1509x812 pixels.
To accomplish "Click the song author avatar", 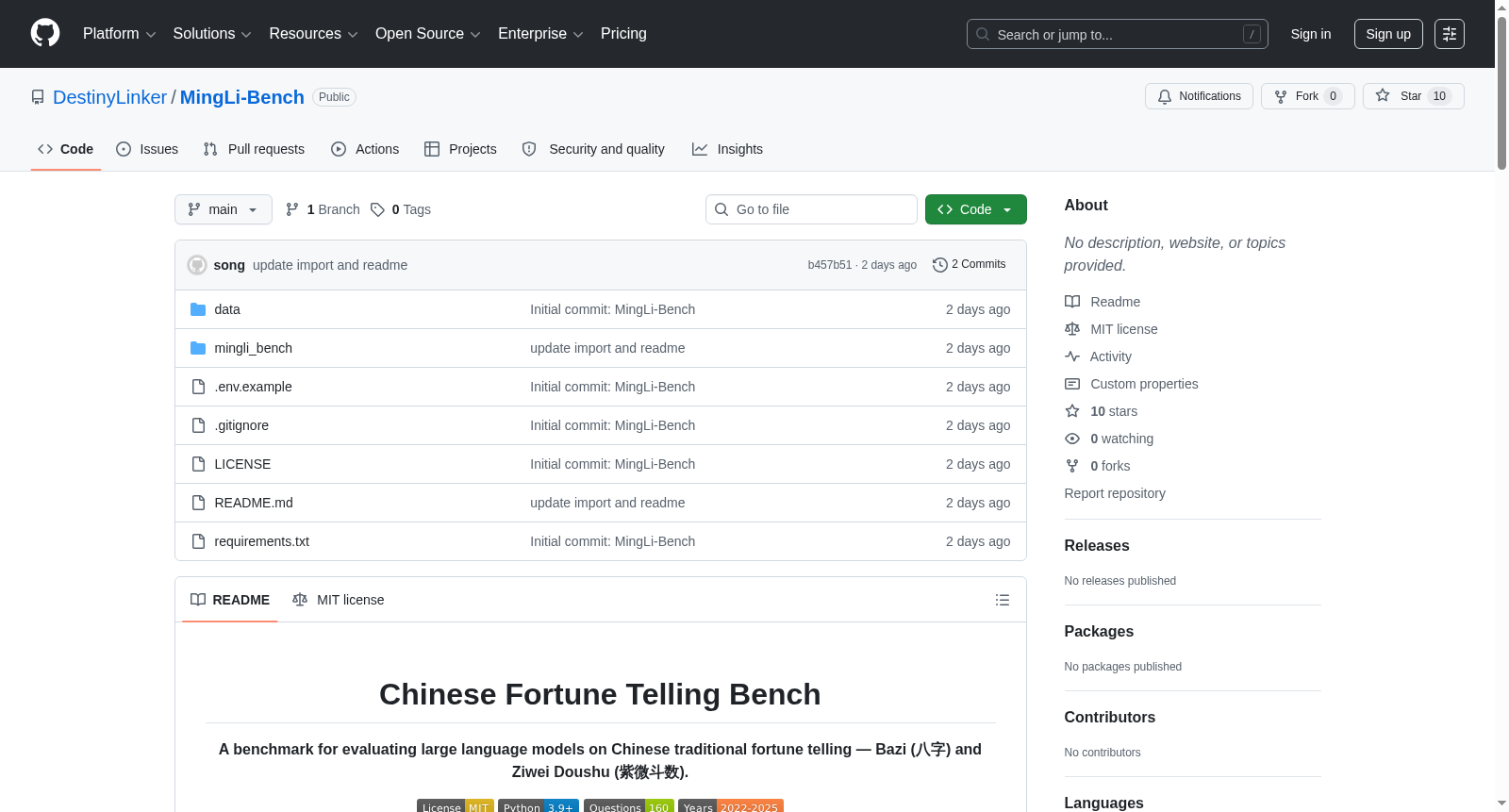I will [197, 265].
